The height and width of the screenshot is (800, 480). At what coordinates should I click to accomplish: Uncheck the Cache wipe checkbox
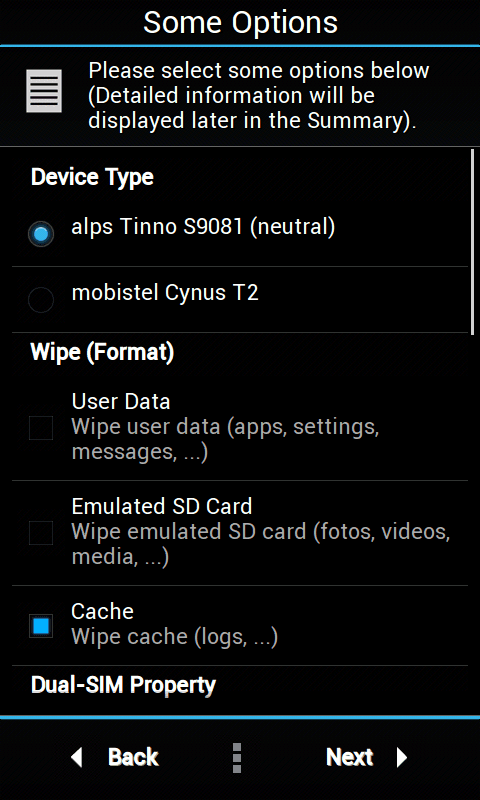pos(41,626)
